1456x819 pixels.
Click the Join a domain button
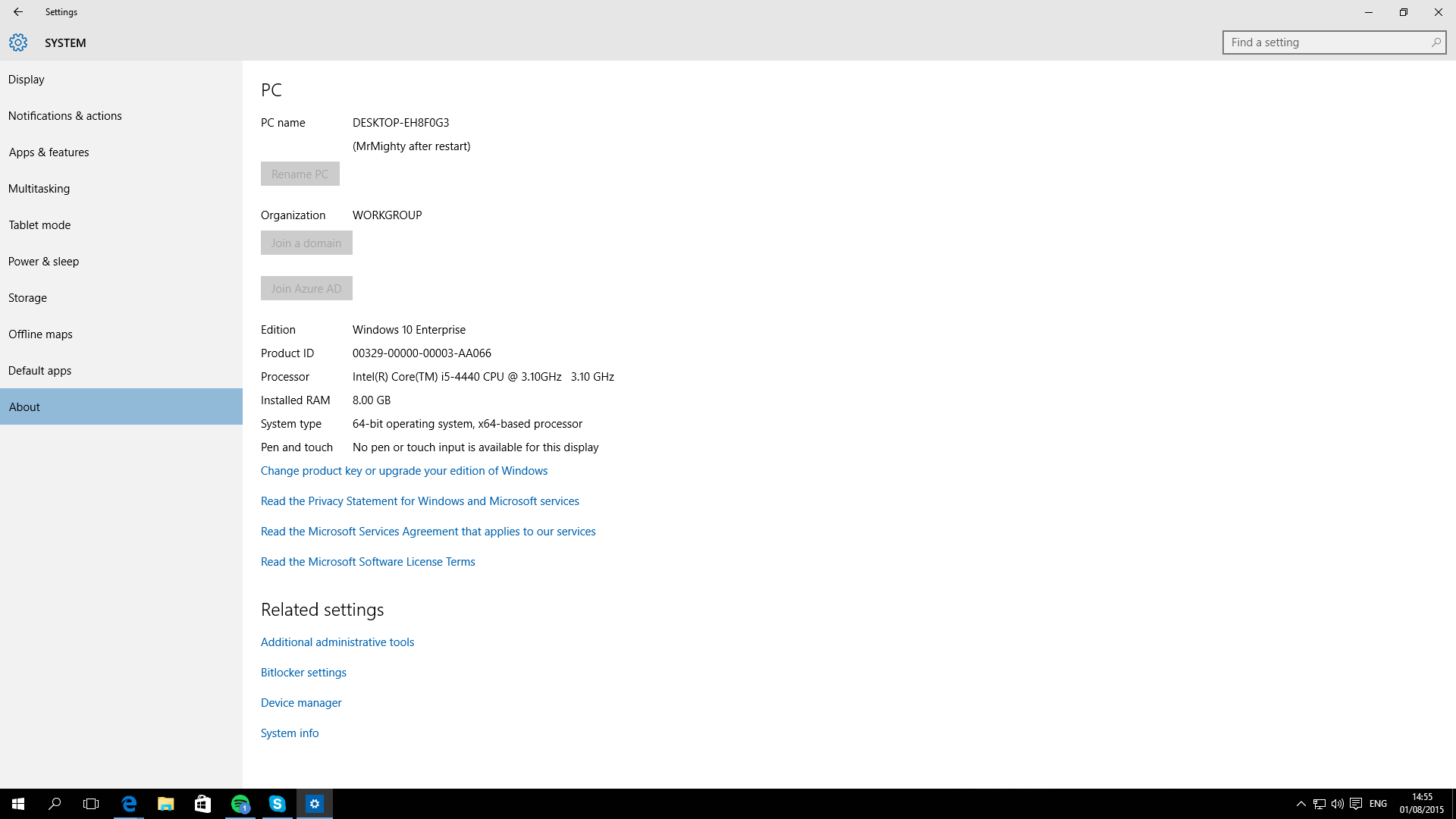306,243
